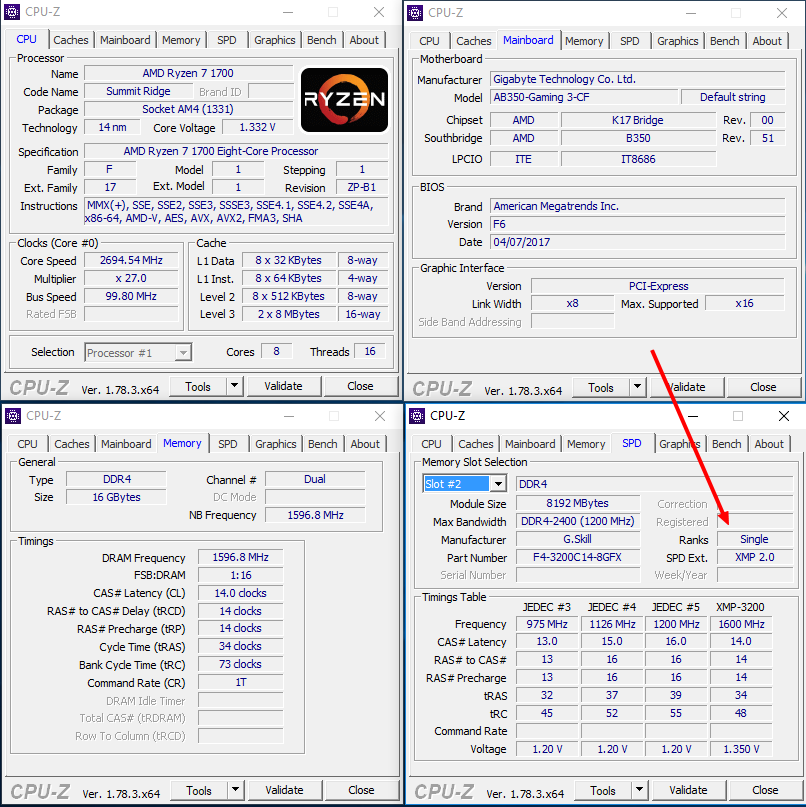Go to About tab in the Memory window
Viewport: 806px width, 807px height.
(365, 444)
